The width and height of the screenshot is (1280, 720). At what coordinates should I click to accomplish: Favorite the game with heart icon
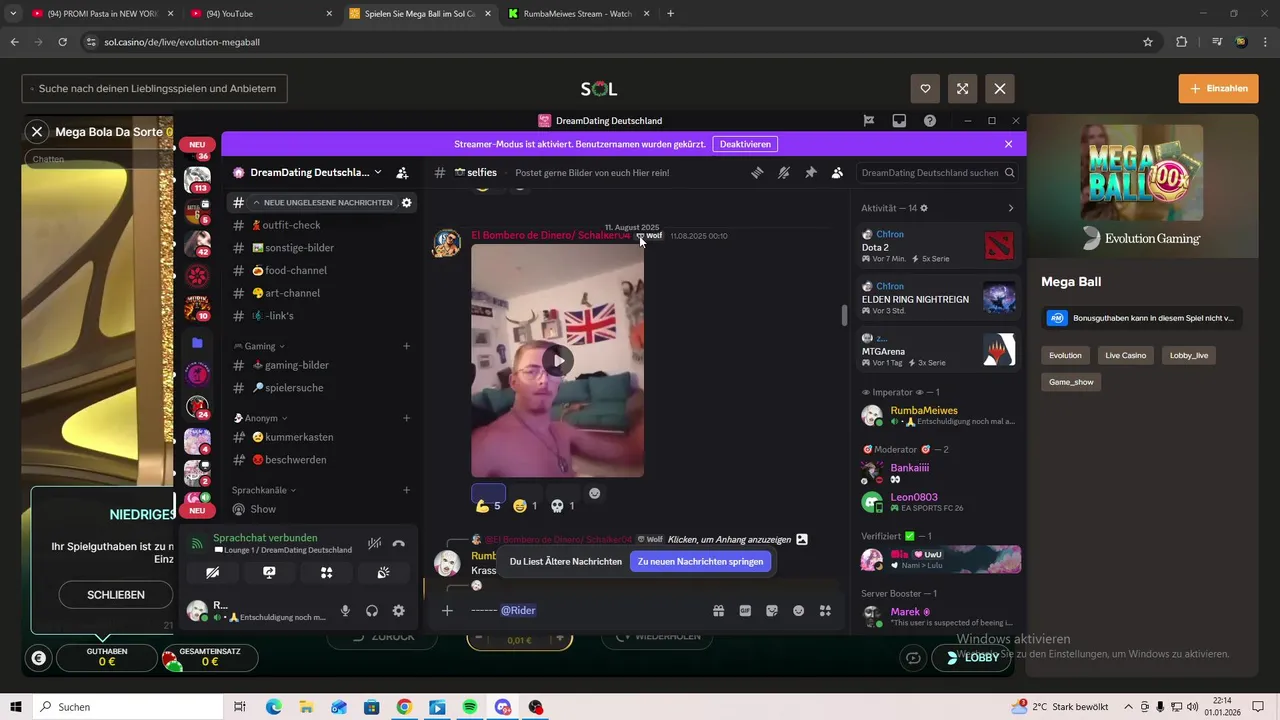coord(925,88)
